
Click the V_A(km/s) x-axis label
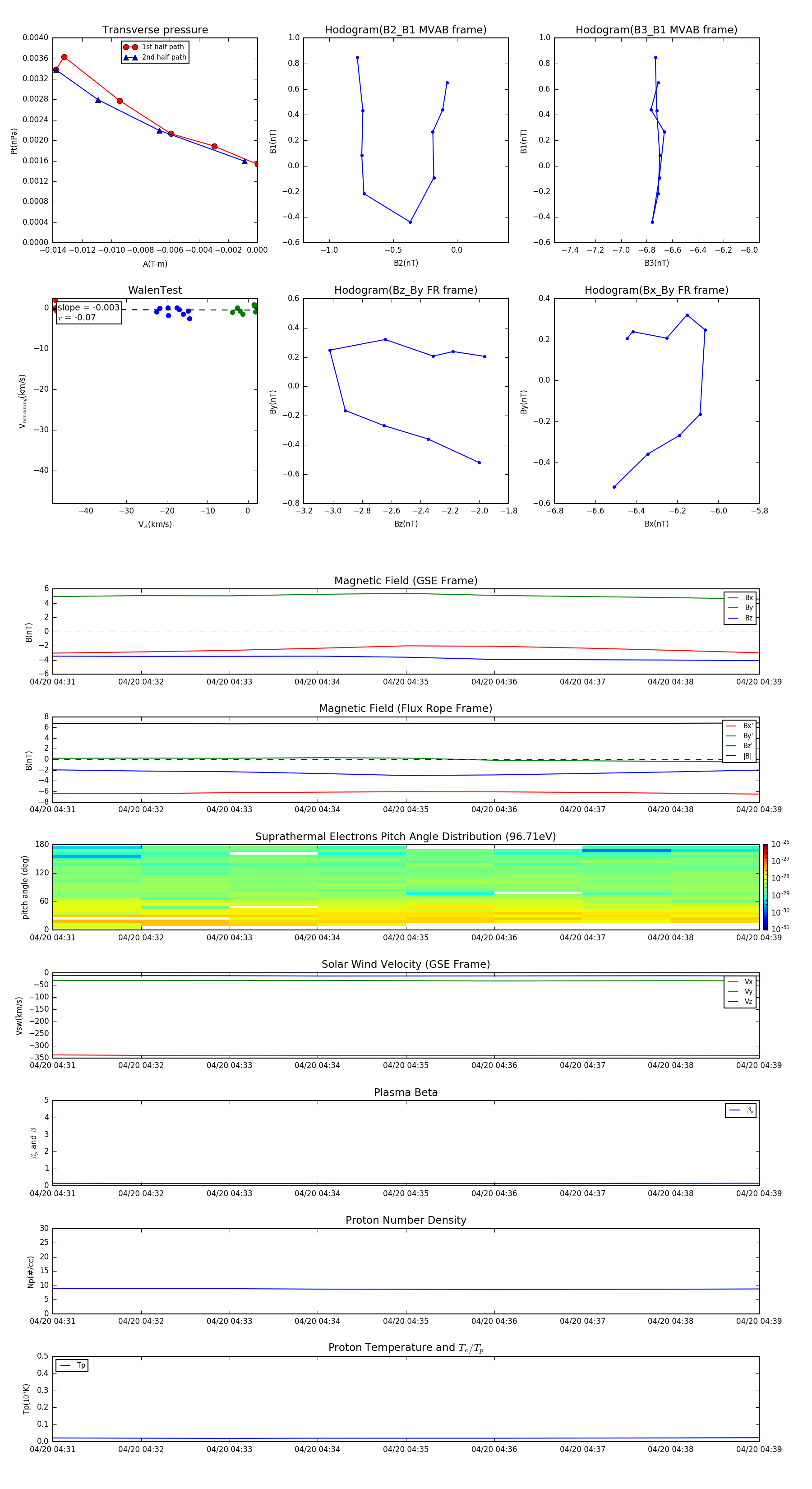tap(155, 524)
